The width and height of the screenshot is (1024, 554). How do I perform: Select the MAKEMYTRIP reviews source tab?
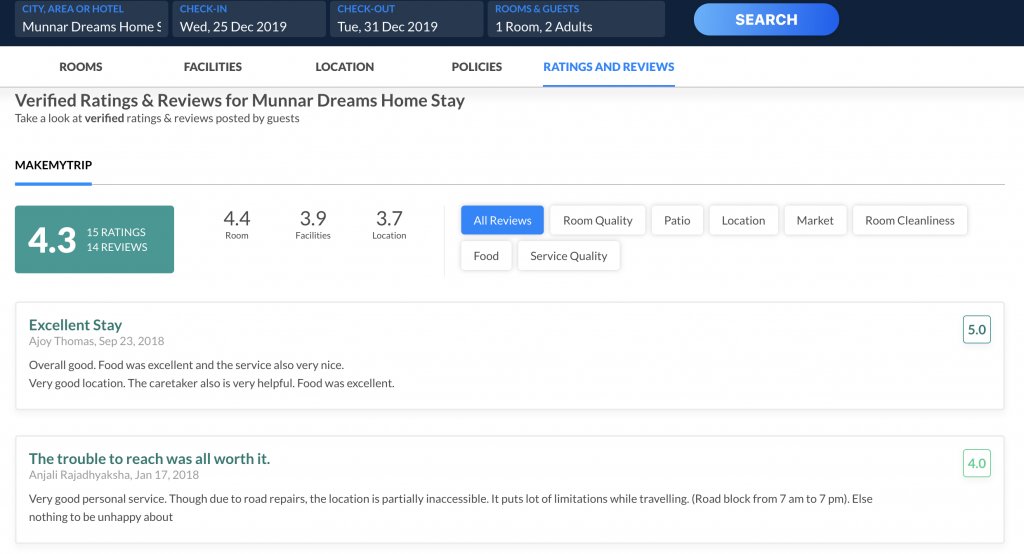pyautogui.click(x=54, y=165)
